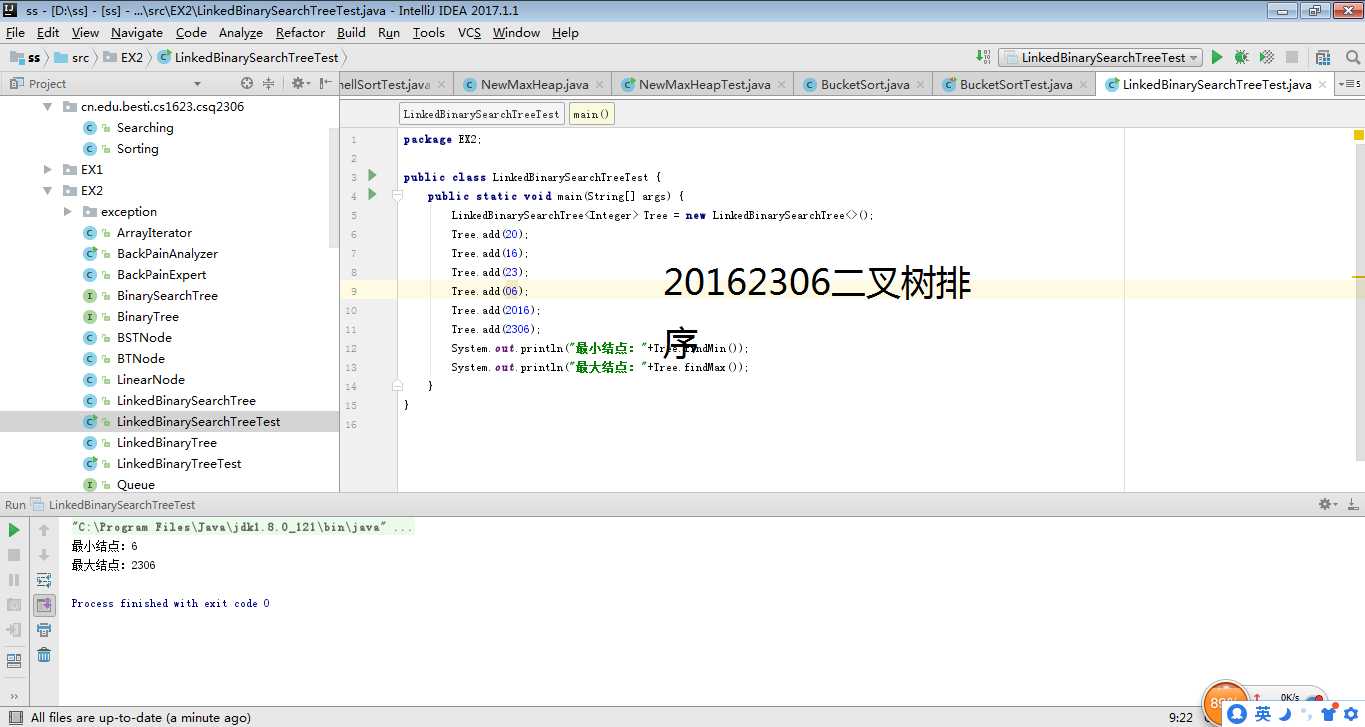Open Run panel settings gear
Screen dimensions: 1365x727
pos(1327,505)
